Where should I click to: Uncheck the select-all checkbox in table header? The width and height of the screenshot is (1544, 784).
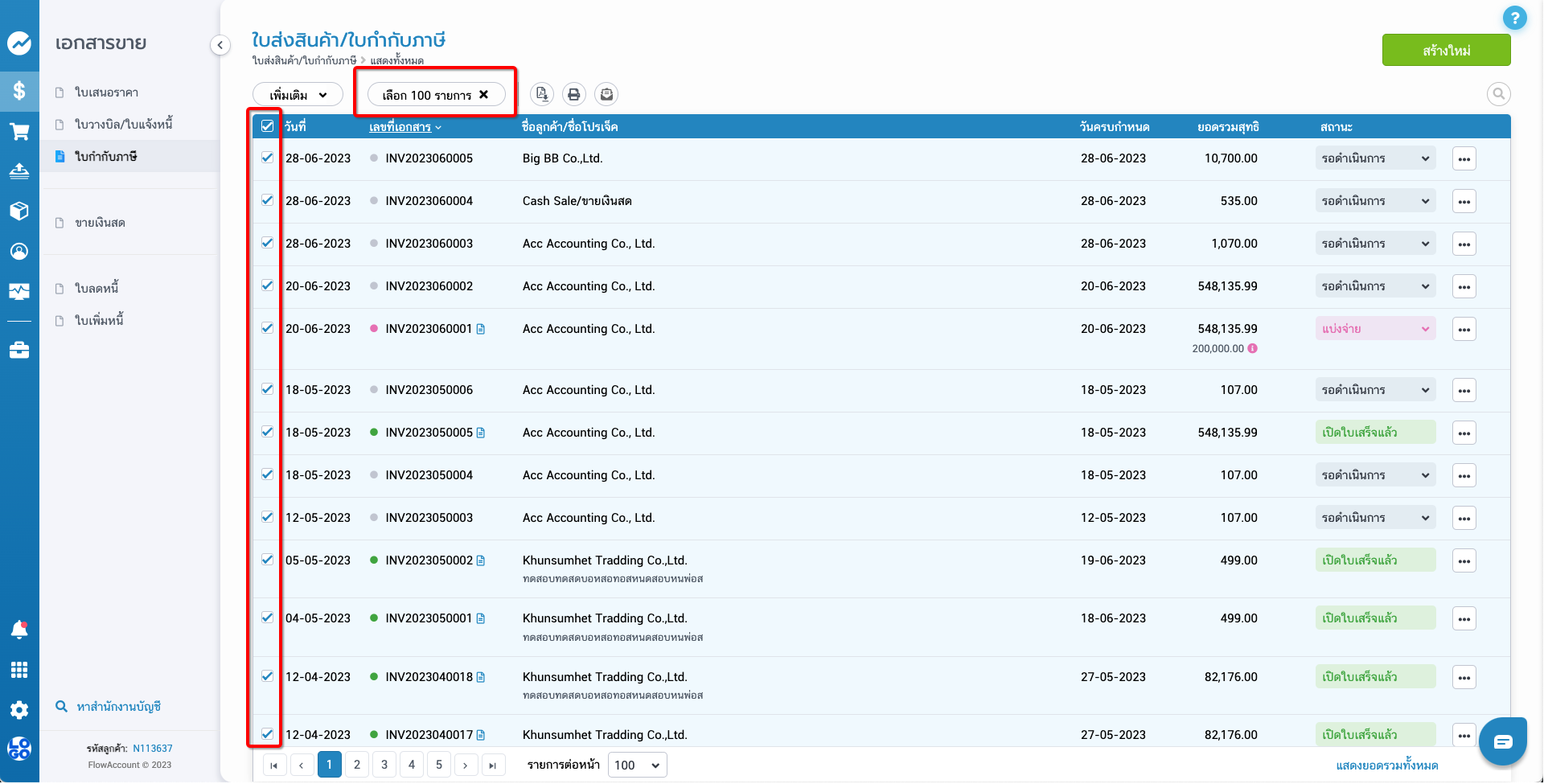[266, 126]
